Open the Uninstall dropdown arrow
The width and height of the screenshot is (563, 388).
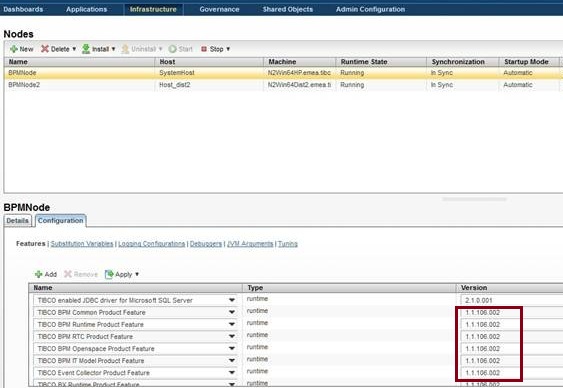(x=160, y=49)
